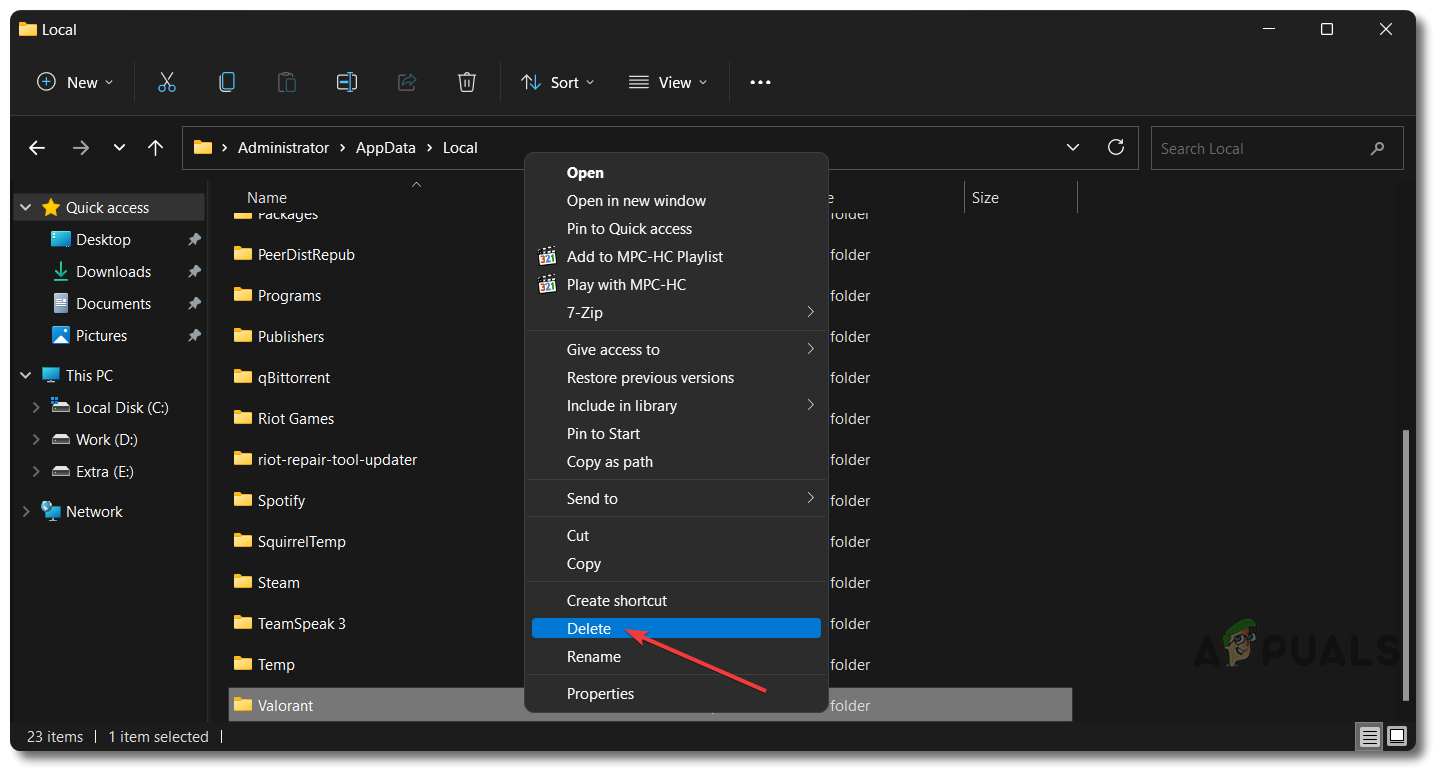Click AppData in the address breadcrumb
This screenshot has width=1434, height=769.
click(385, 147)
